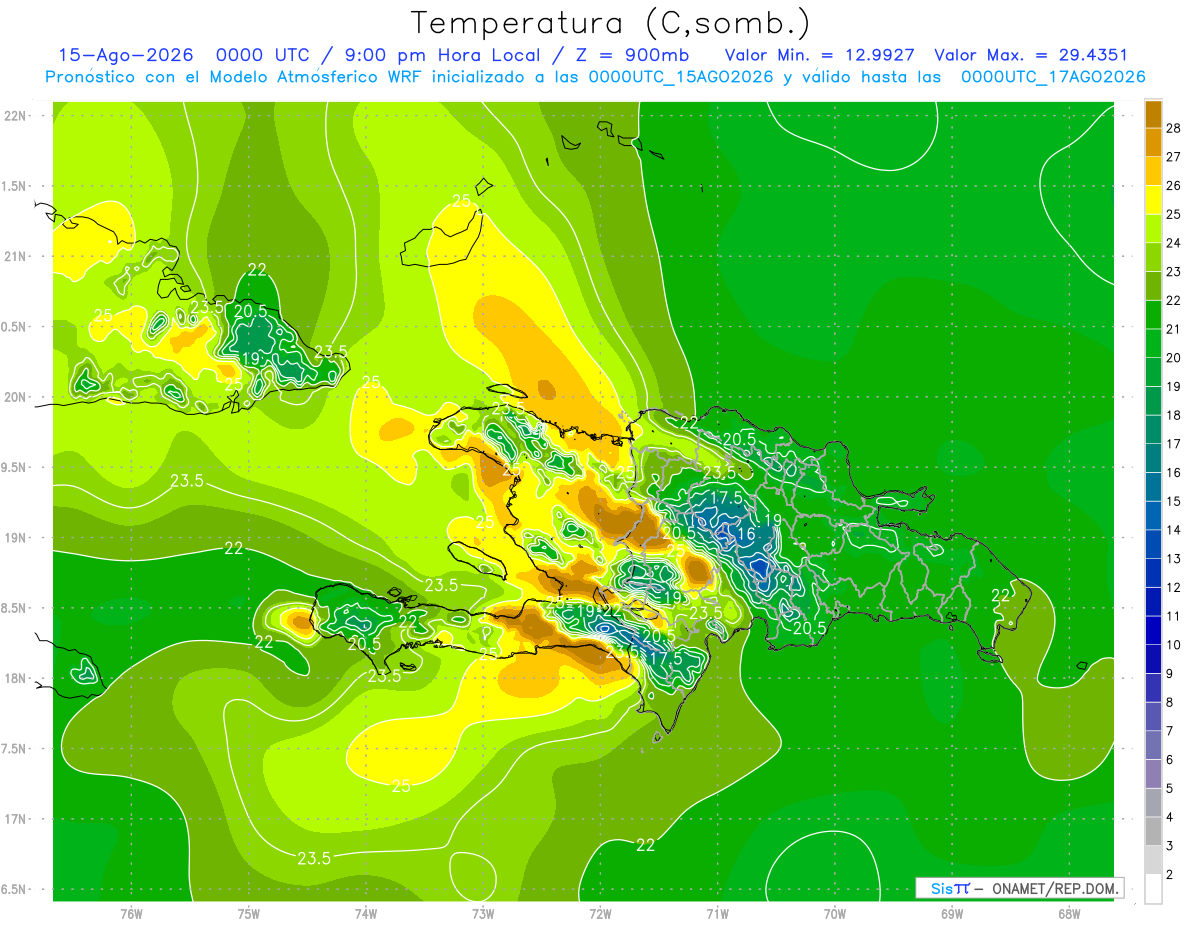
Task: Click the "76W" longitude label
Action: tap(131, 914)
